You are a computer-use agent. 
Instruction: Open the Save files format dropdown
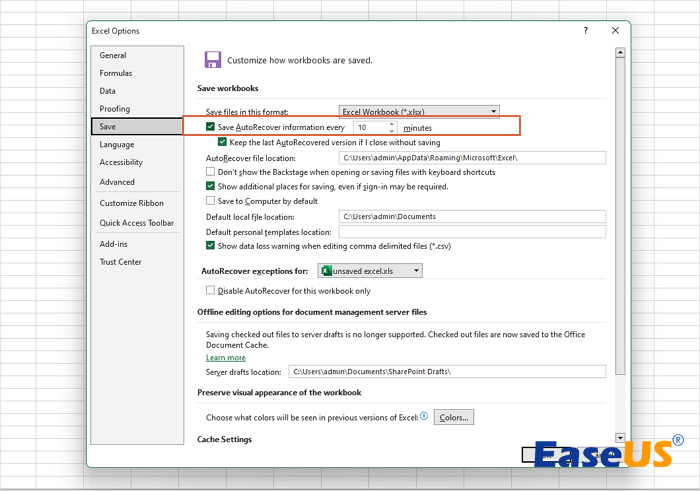[x=419, y=112]
